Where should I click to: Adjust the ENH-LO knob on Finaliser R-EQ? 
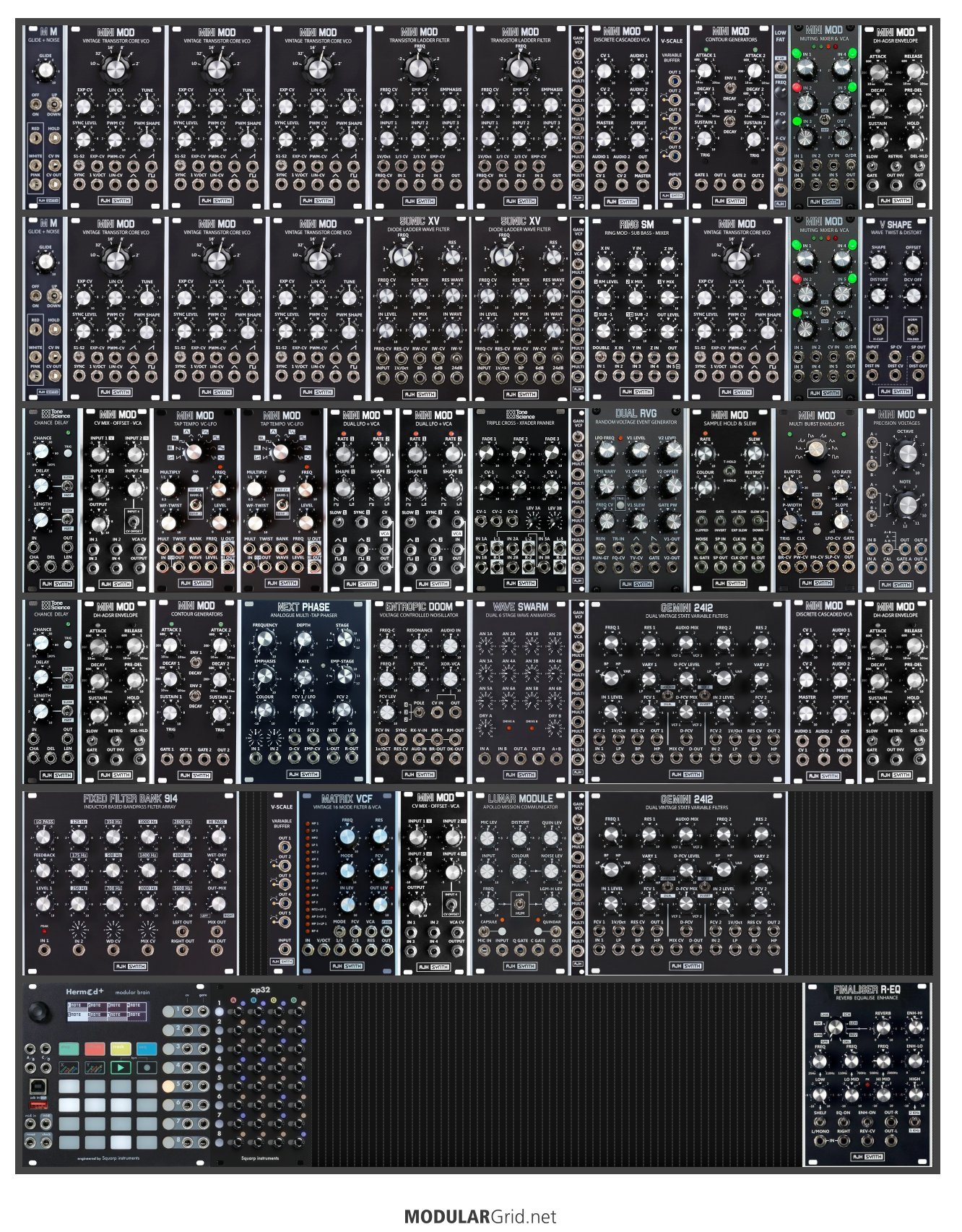pyautogui.click(x=914, y=1060)
